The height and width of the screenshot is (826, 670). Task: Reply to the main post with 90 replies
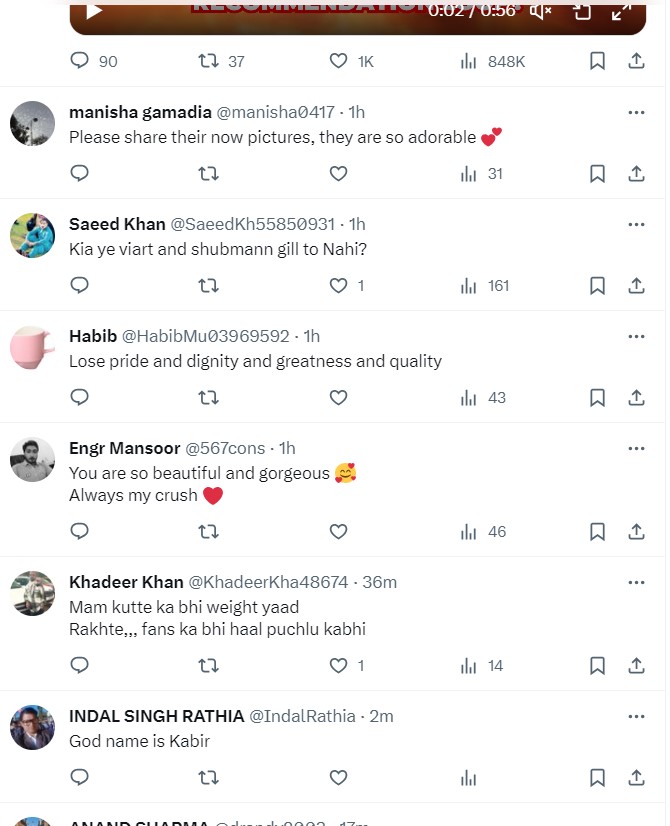pyautogui.click(x=80, y=61)
